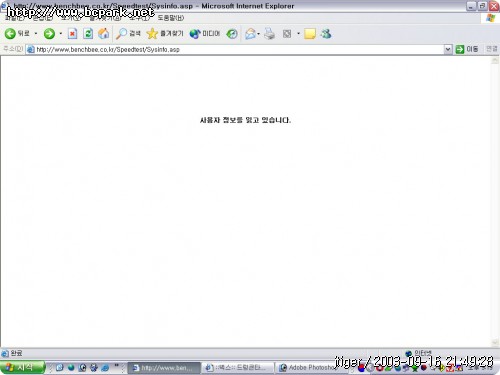This screenshot has width=500, height=375.
Task: Expand the quick launch overflow chevron
Action: (117, 366)
